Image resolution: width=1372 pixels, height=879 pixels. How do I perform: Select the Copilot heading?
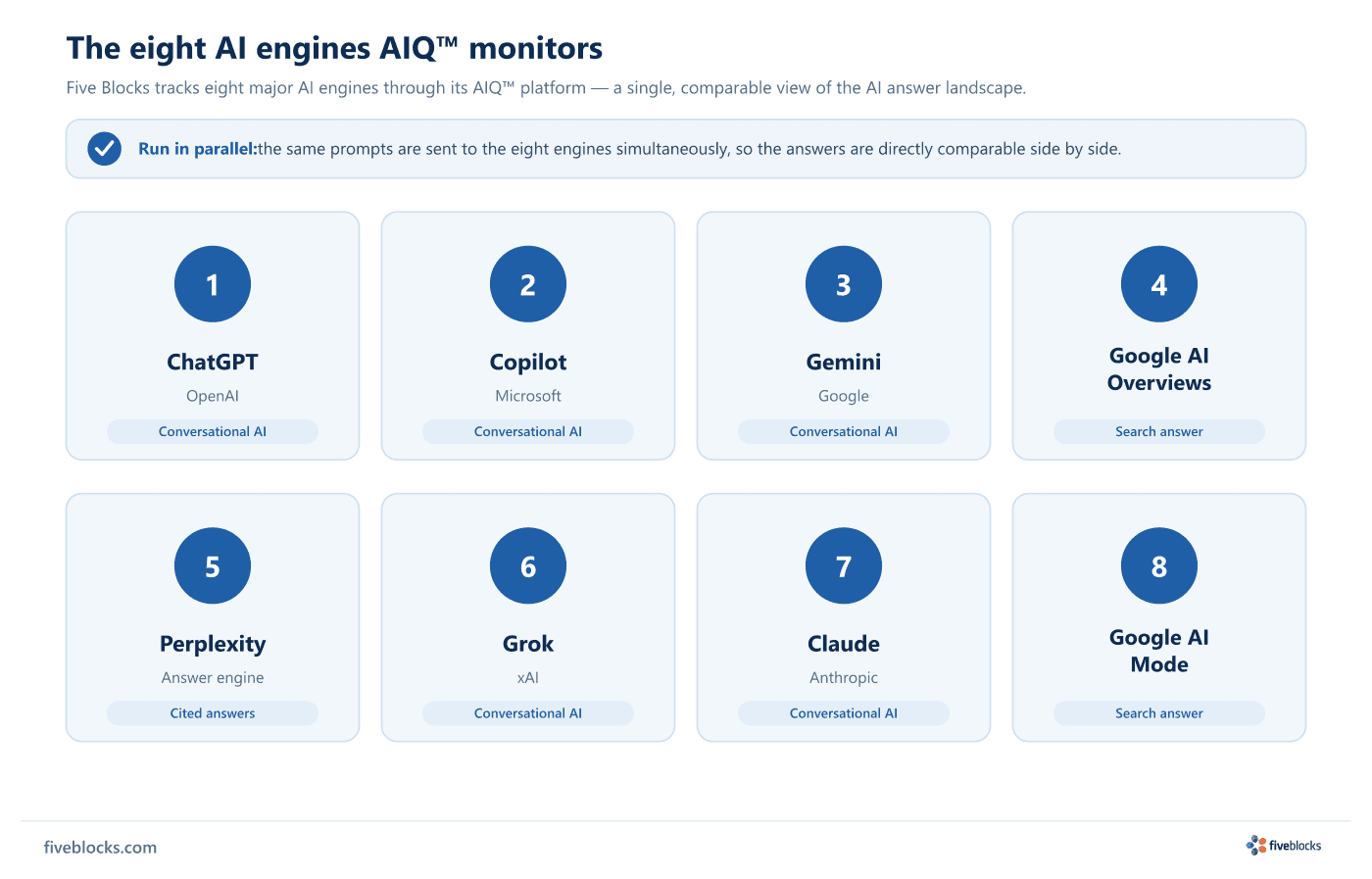pos(528,363)
